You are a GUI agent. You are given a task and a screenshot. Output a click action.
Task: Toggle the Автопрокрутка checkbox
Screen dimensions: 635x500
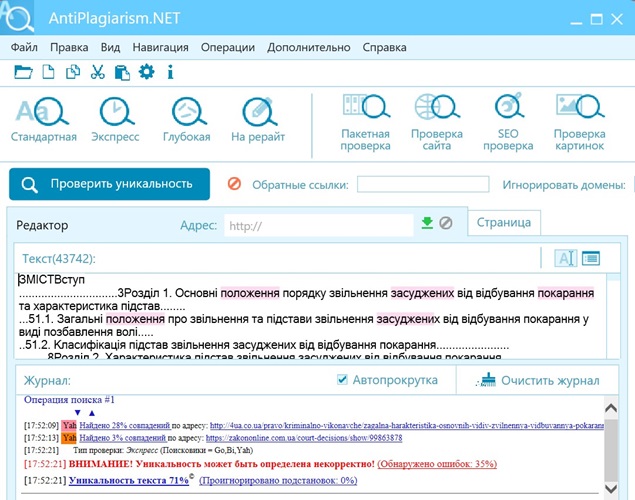(342, 380)
